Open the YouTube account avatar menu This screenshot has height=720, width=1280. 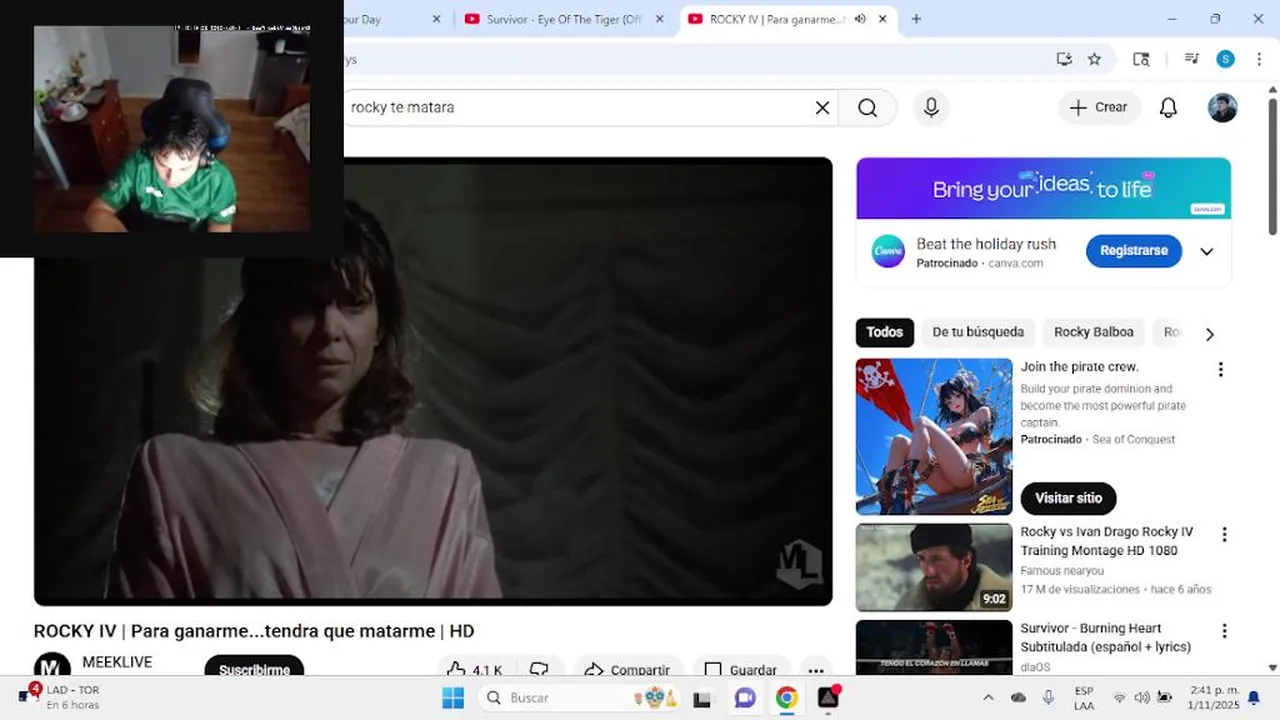[x=1222, y=108]
